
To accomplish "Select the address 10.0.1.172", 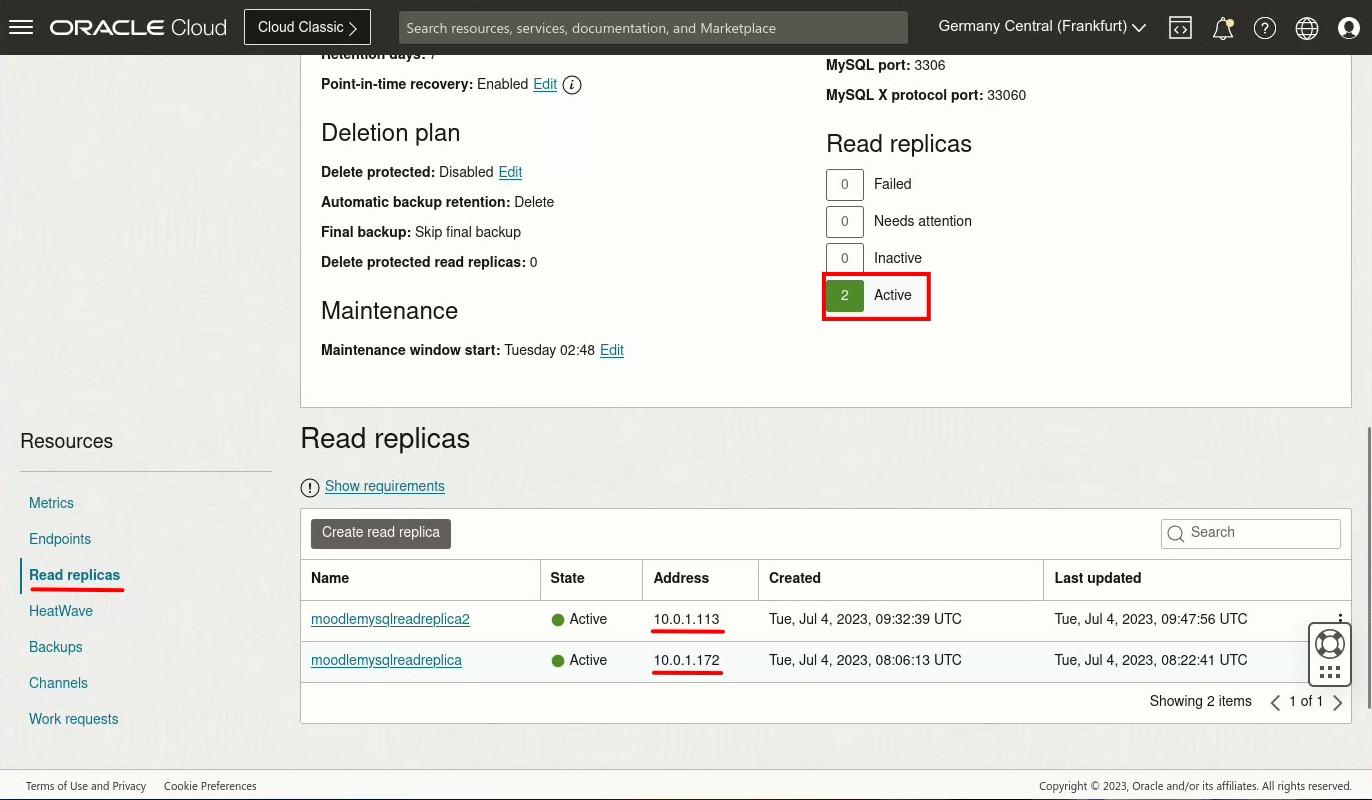I will pyautogui.click(x=686, y=660).
